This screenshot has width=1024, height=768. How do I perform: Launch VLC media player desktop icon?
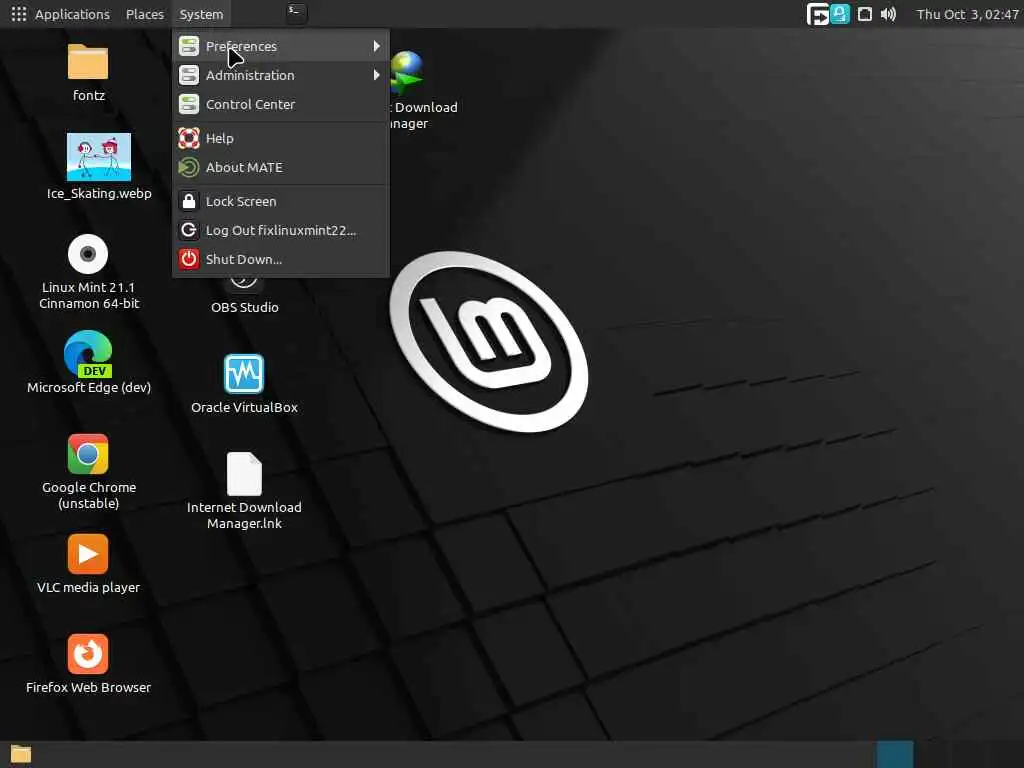pyautogui.click(x=88, y=554)
